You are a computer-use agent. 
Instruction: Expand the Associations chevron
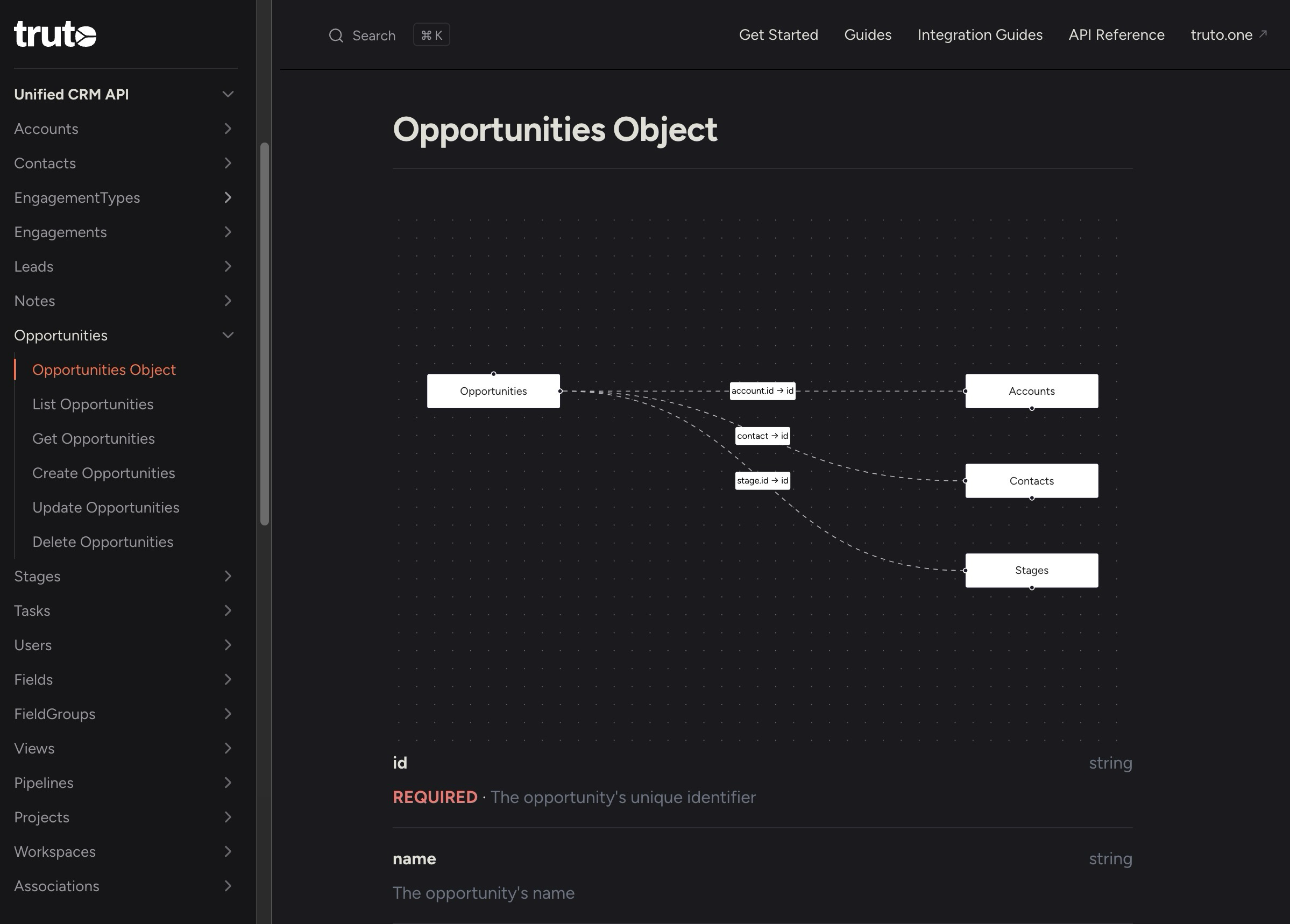tap(228, 886)
